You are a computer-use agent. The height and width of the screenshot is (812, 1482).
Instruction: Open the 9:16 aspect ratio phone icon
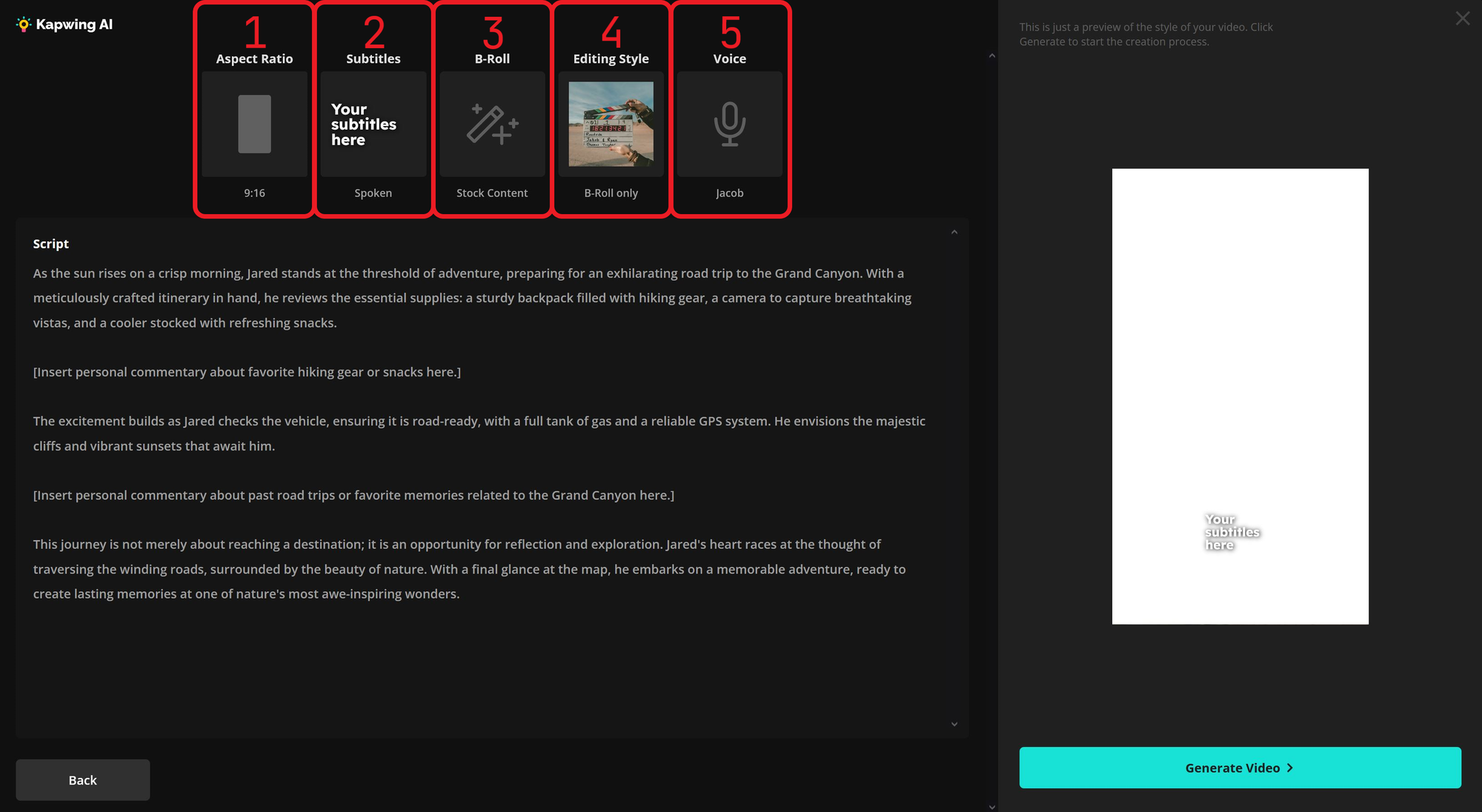tap(254, 124)
